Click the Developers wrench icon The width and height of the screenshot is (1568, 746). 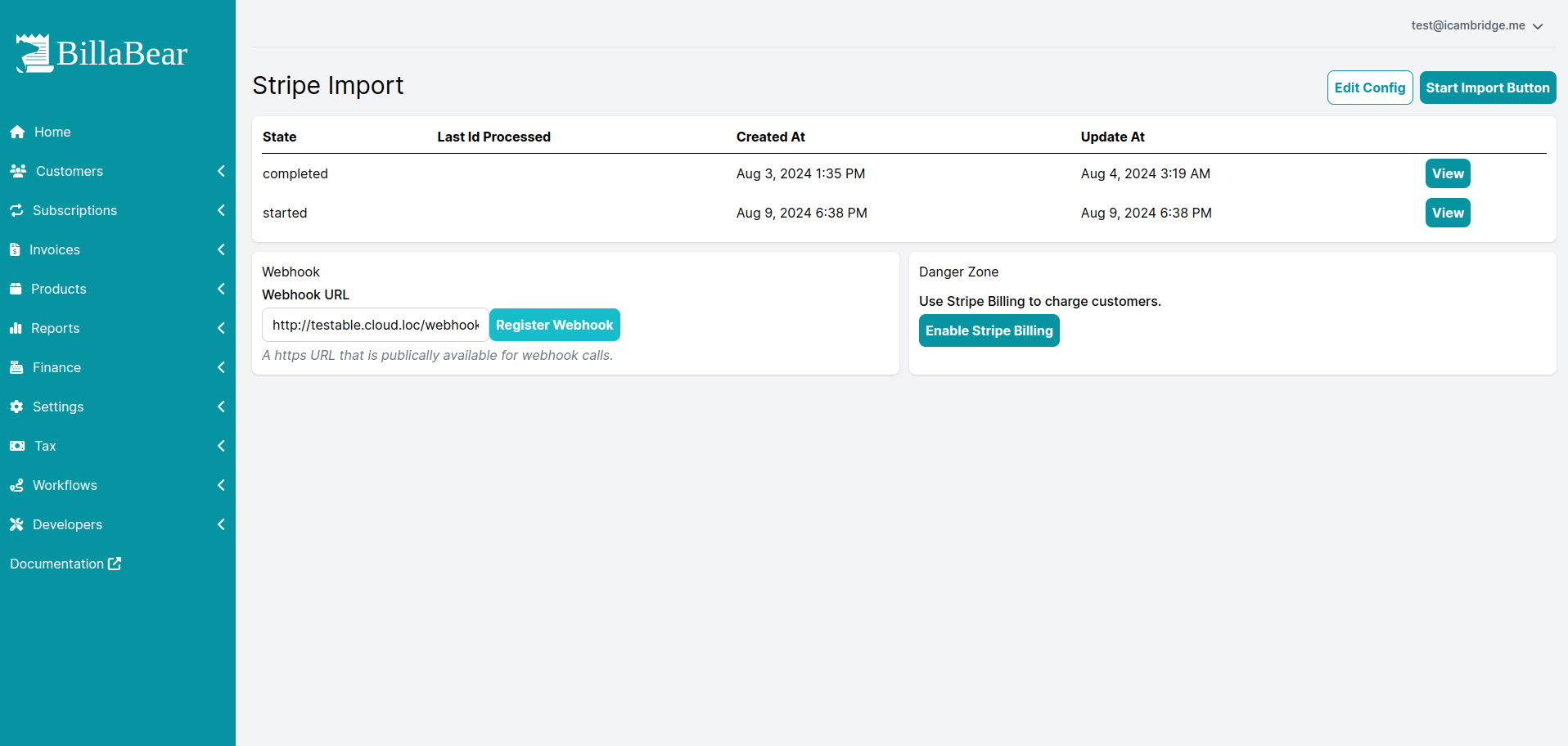(17, 524)
